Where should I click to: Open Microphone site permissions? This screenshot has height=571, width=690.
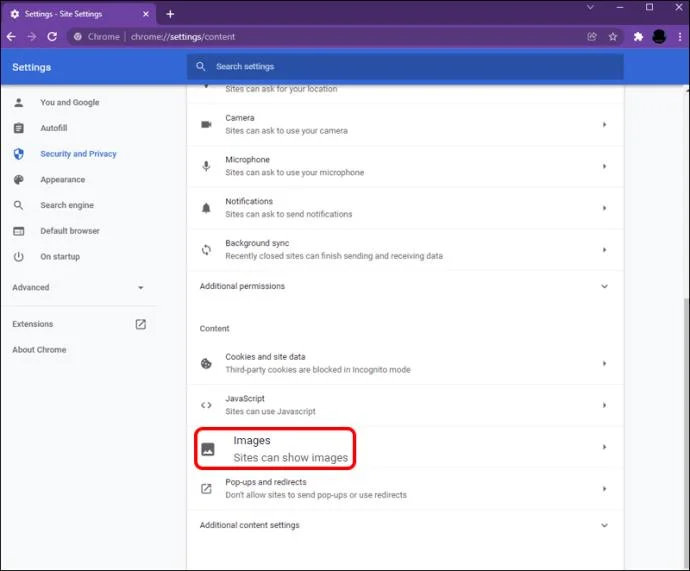tap(405, 166)
